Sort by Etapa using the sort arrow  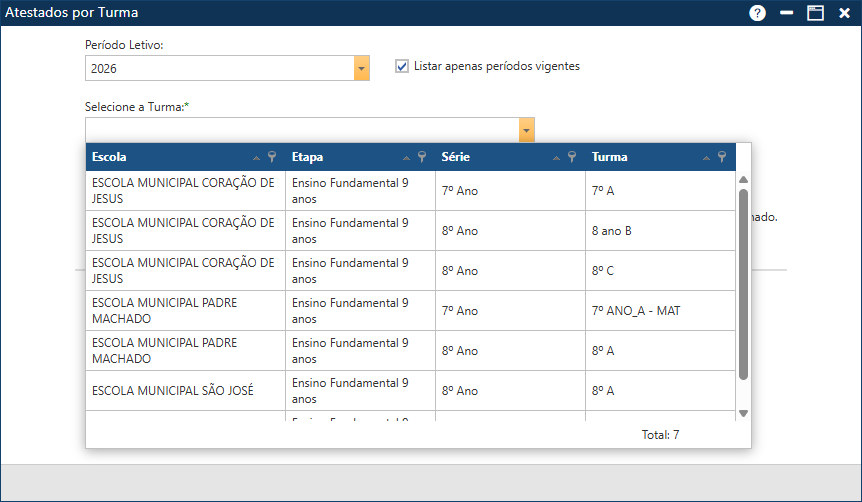point(407,158)
